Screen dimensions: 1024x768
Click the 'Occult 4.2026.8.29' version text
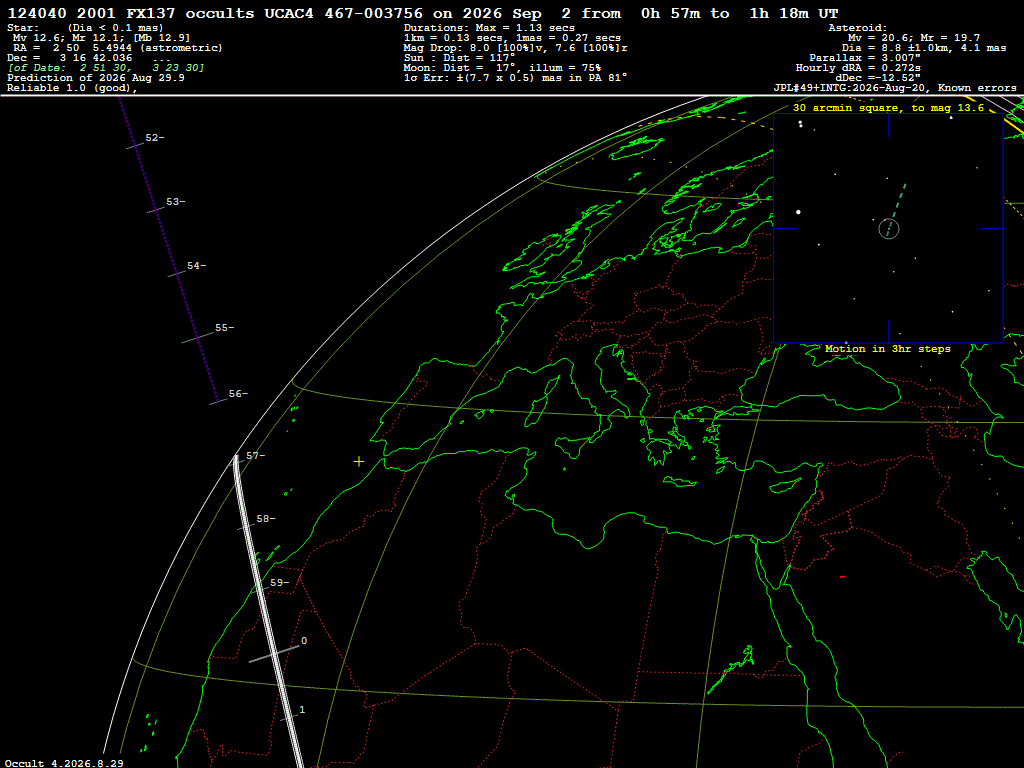point(64,763)
